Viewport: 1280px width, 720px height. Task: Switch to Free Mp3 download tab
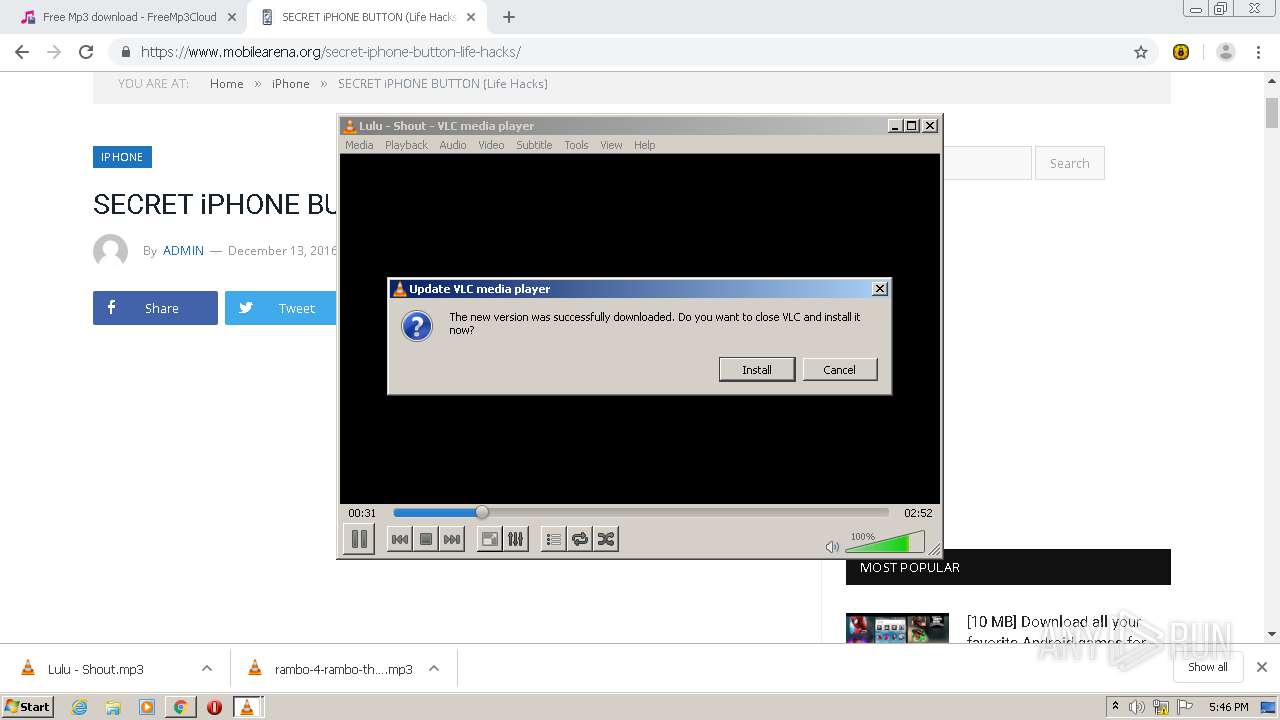coord(130,17)
